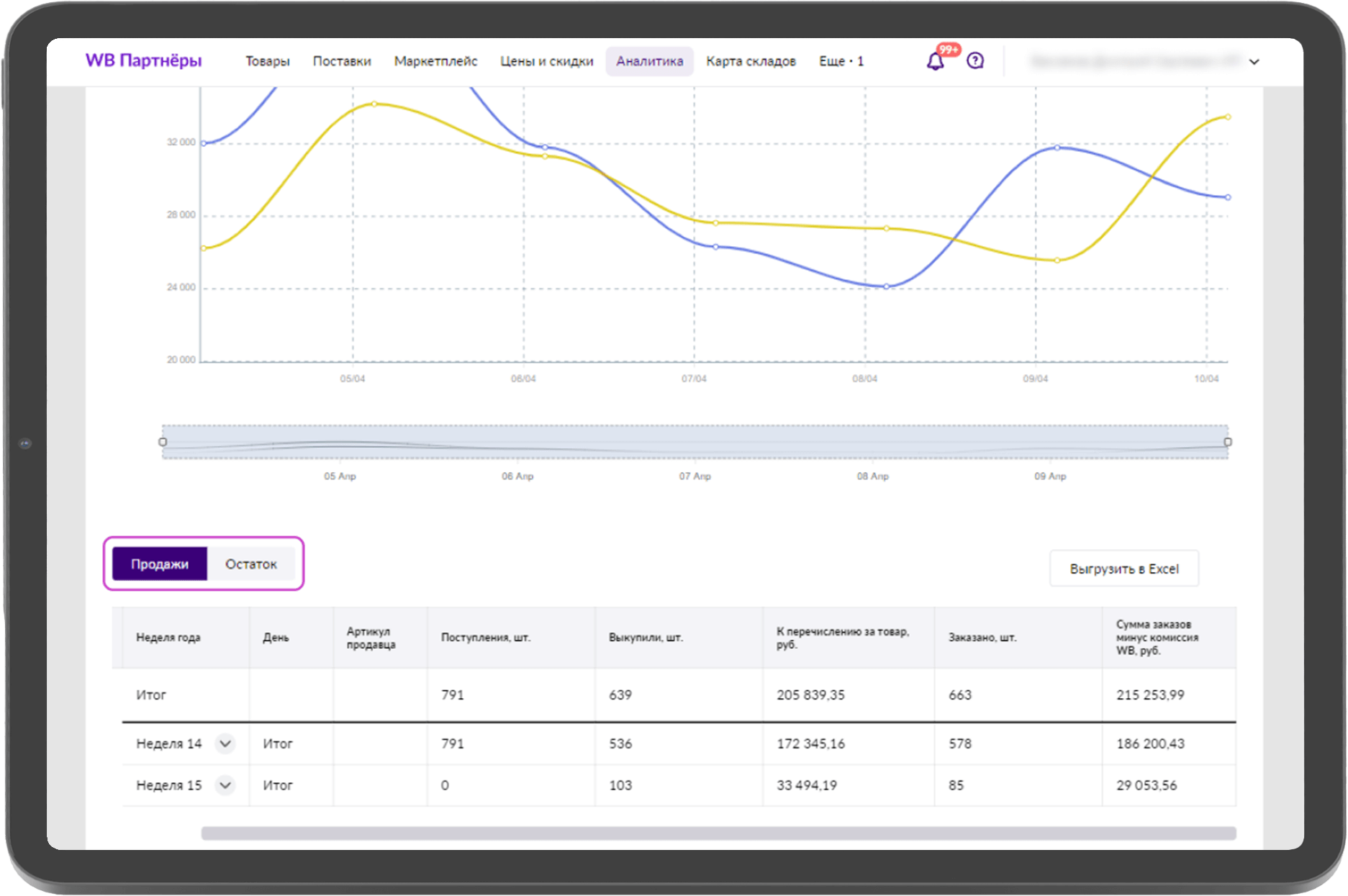The width and height of the screenshot is (1348, 896).
Task: Switch to the Продажи view
Action: (160, 564)
